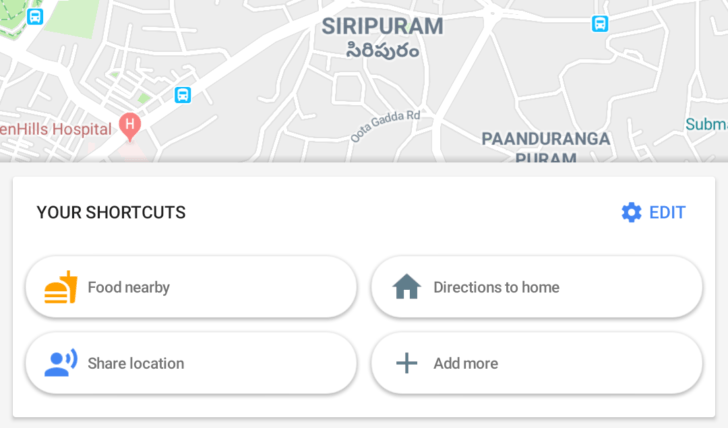Tap the house icon for home directions
This screenshot has height=428, width=728.
[x=406, y=287]
